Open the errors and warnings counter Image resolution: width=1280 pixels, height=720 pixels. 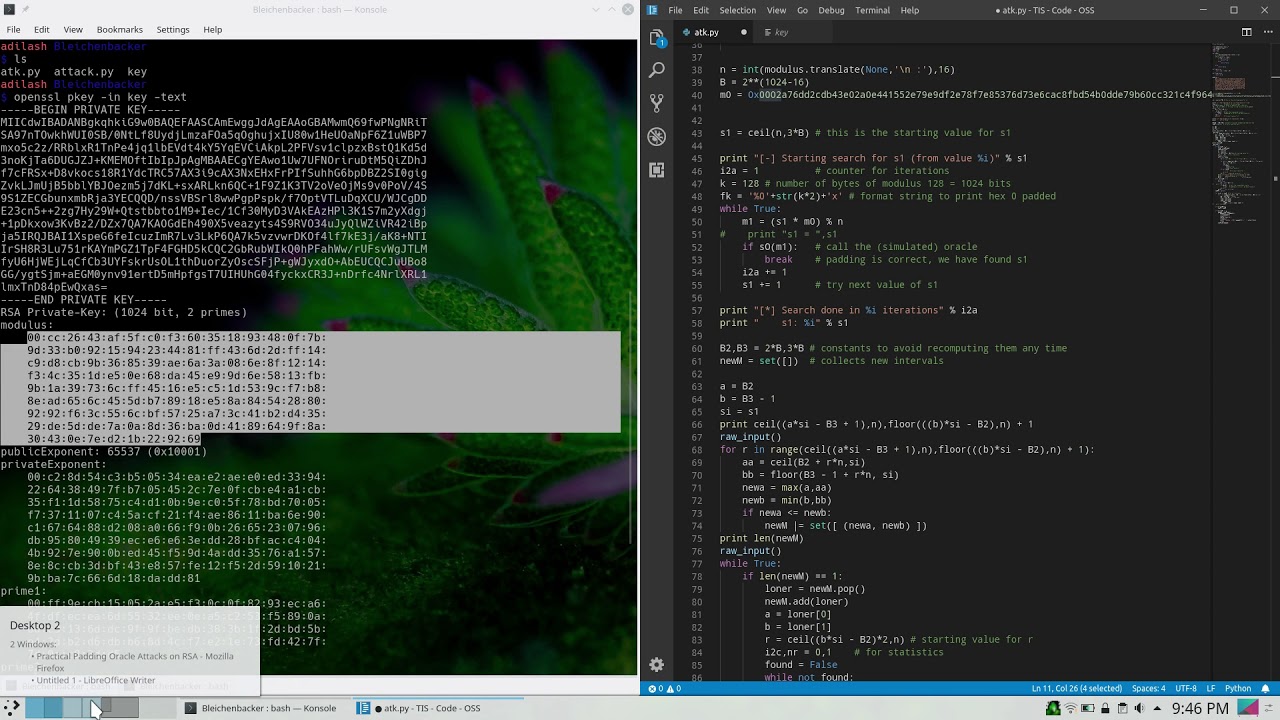(665, 689)
